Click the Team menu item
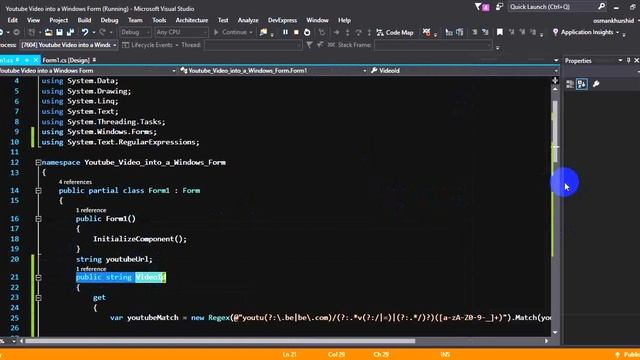Image resolution: width=640 pixels, height=360 pixels. coord(135,20)
